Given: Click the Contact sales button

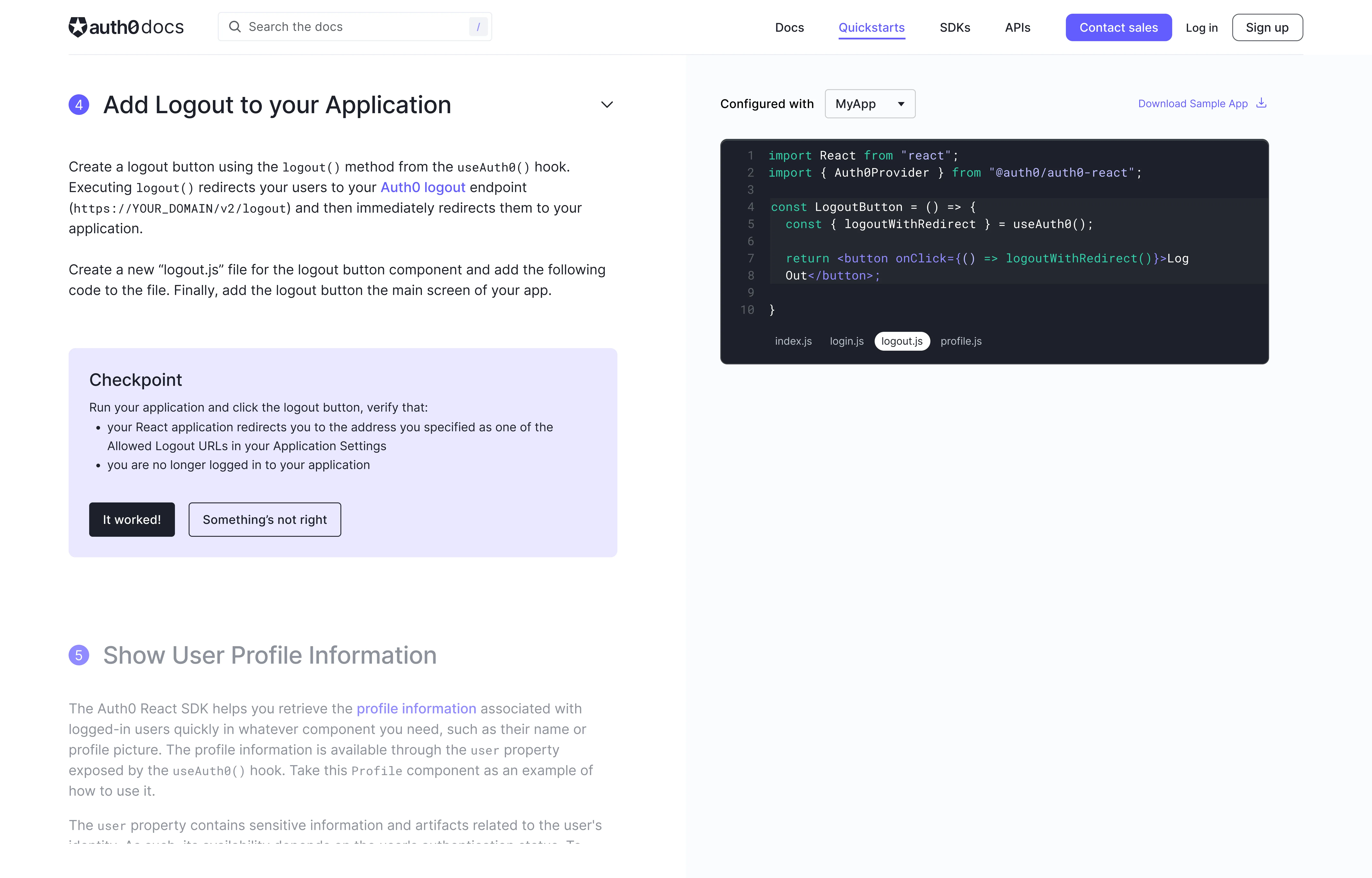Looking at the screenshot, I should tap(1118, 27).
